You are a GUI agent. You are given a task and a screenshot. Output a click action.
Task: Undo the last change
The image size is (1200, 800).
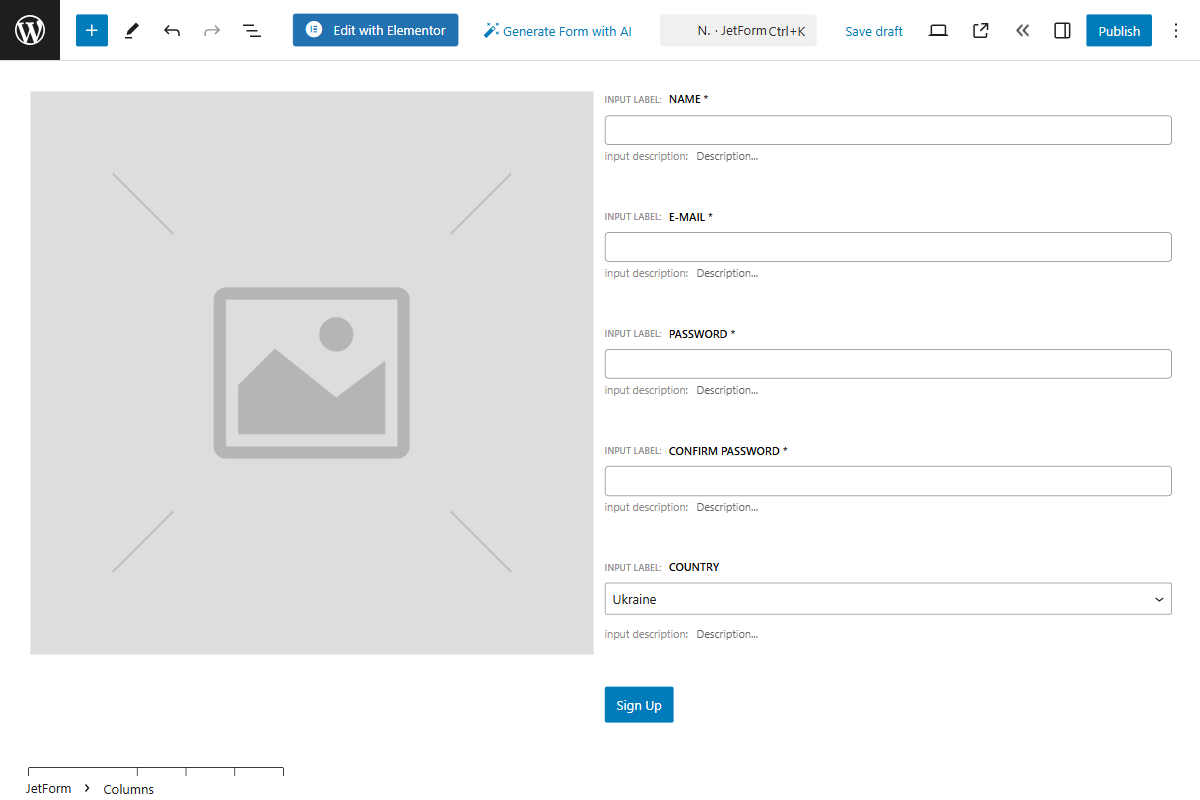171,30
